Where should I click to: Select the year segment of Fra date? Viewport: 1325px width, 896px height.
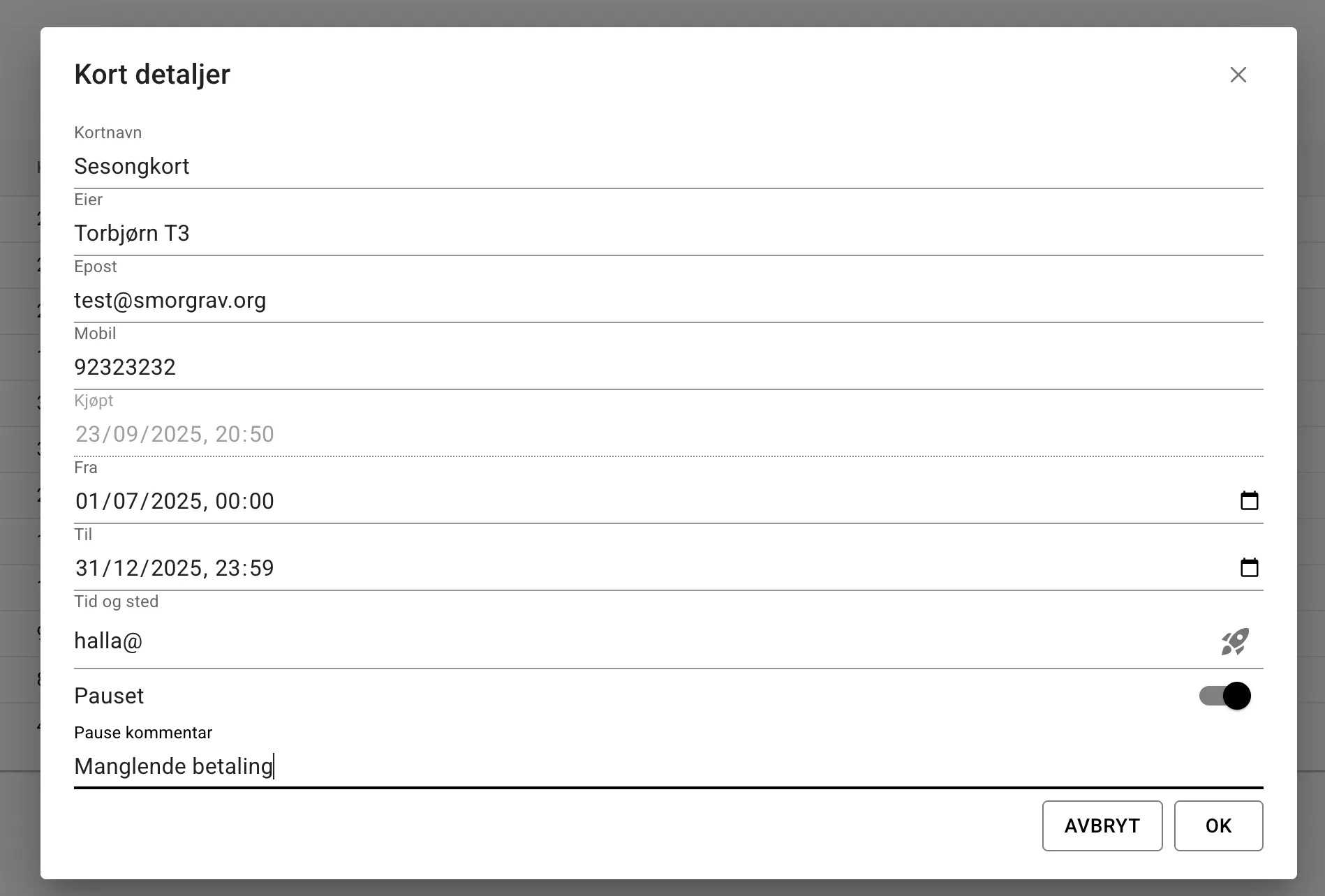pos(176,501)
